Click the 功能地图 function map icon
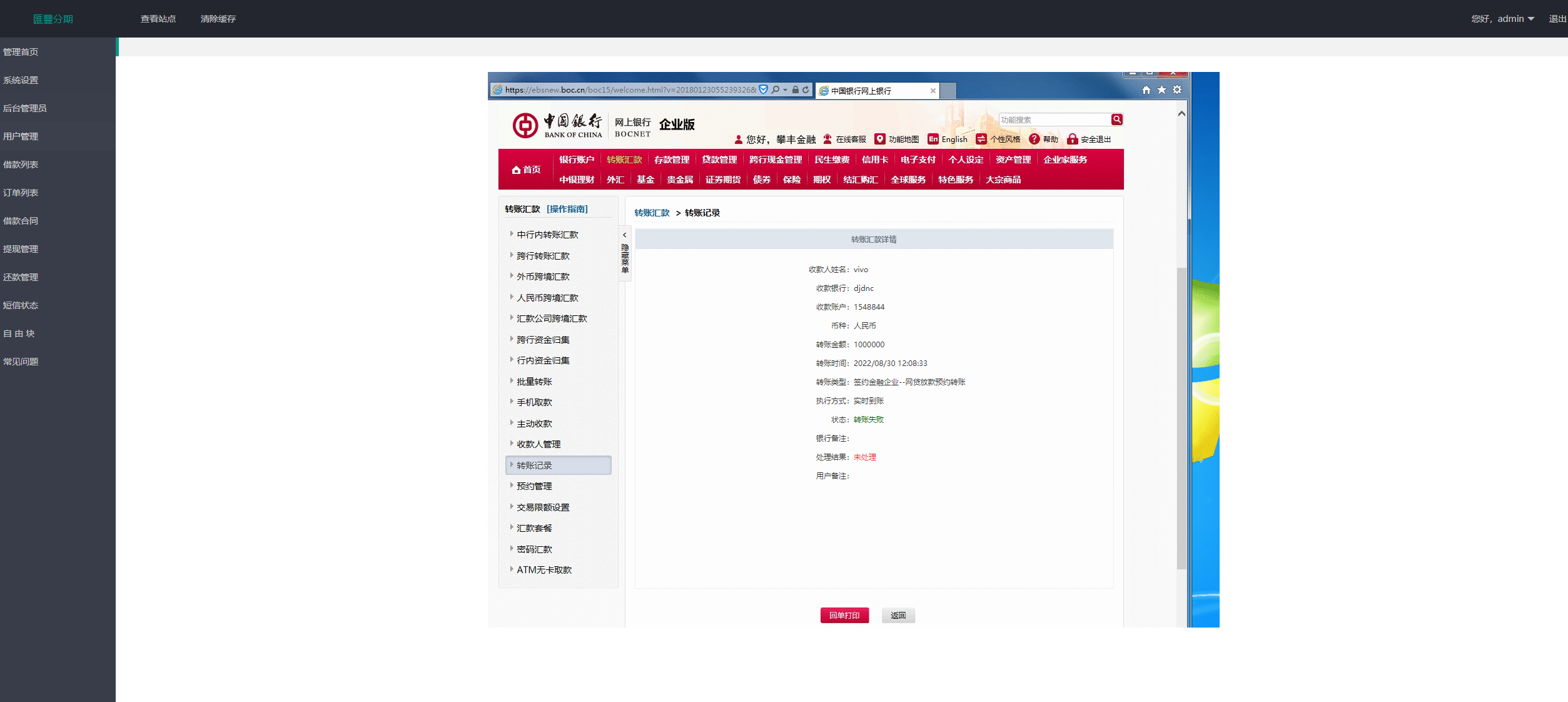1568x702 pixels. click(881, 139)
